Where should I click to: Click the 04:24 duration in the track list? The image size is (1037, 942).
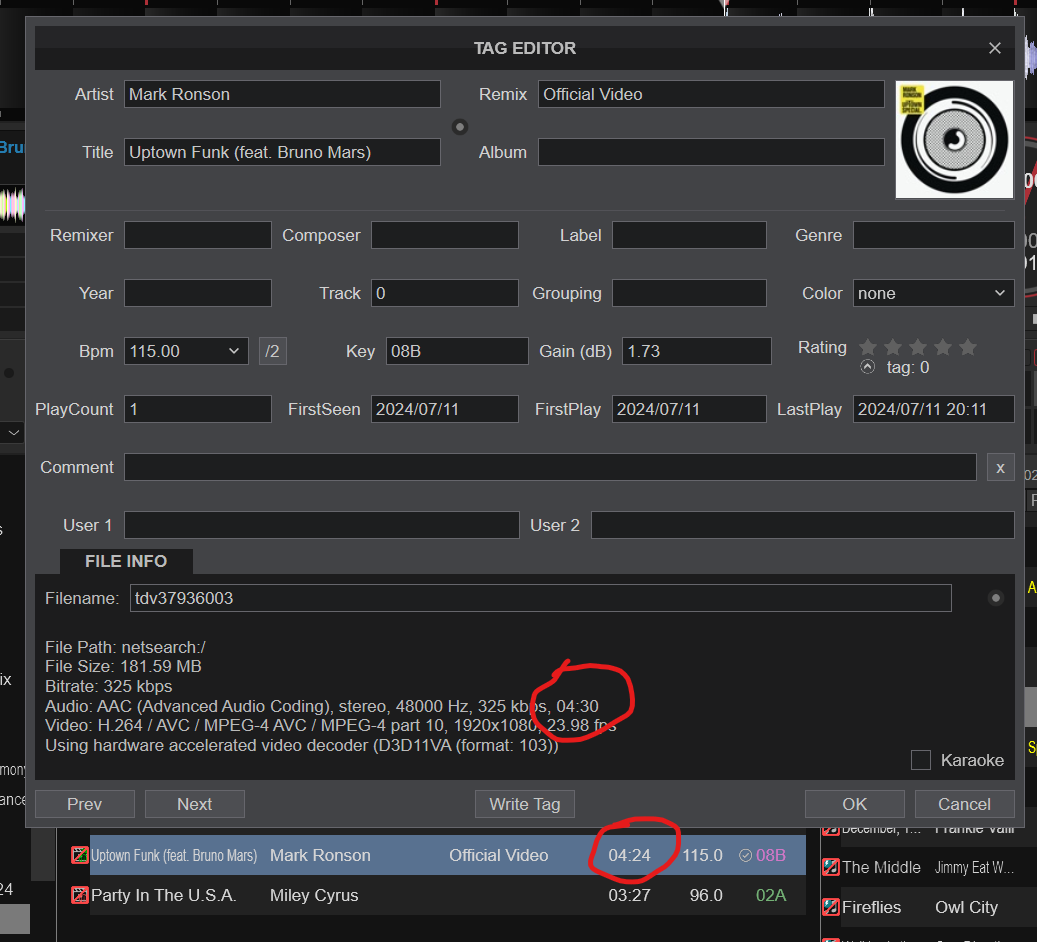(x=629, y=855)
